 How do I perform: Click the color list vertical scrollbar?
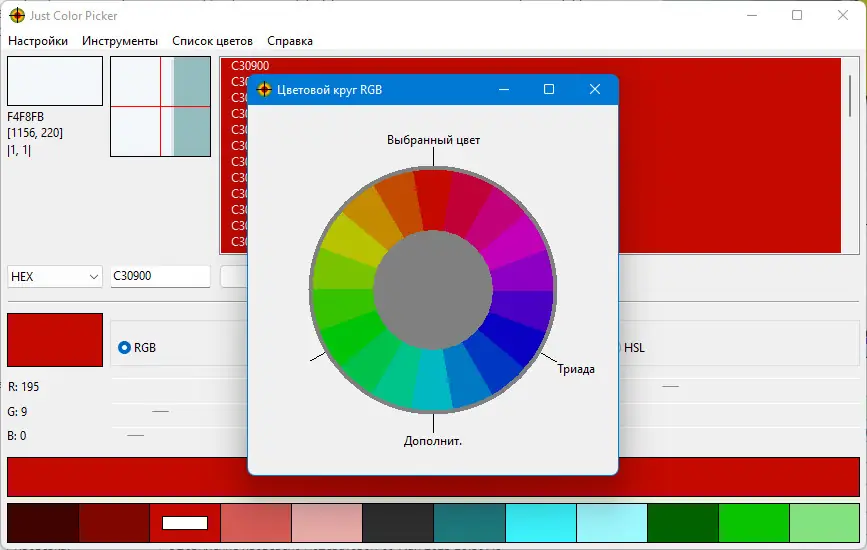coord(850,96)
